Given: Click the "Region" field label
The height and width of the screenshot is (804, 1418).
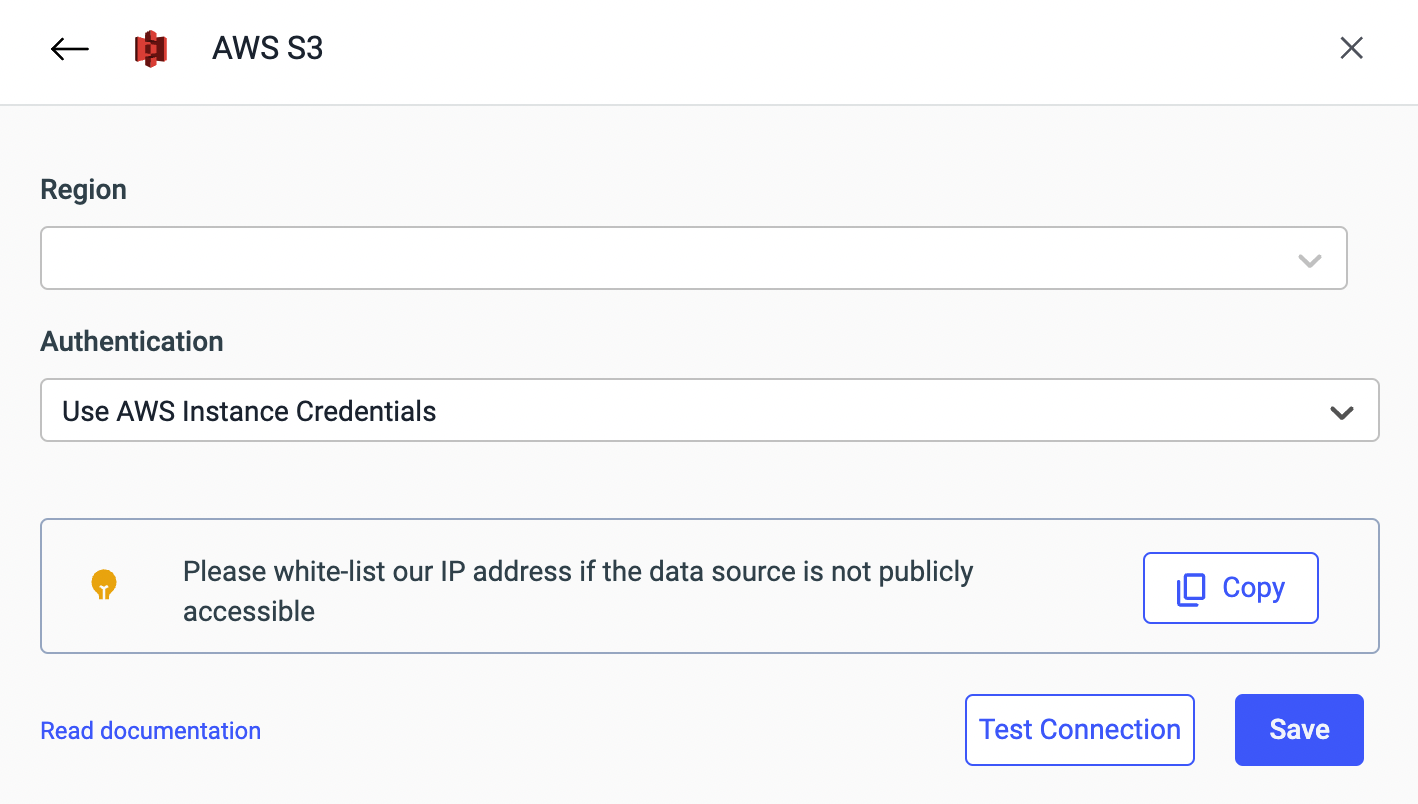Looking at the screenshot, I should (83, 190).
